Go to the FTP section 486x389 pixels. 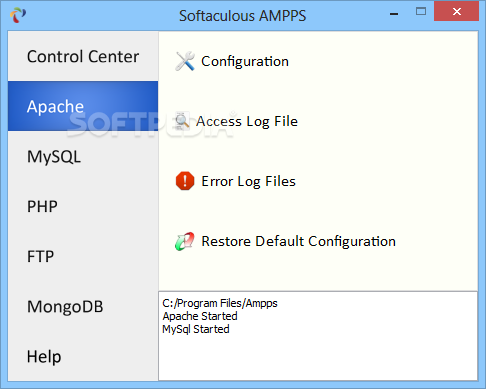tap(83, 256)
